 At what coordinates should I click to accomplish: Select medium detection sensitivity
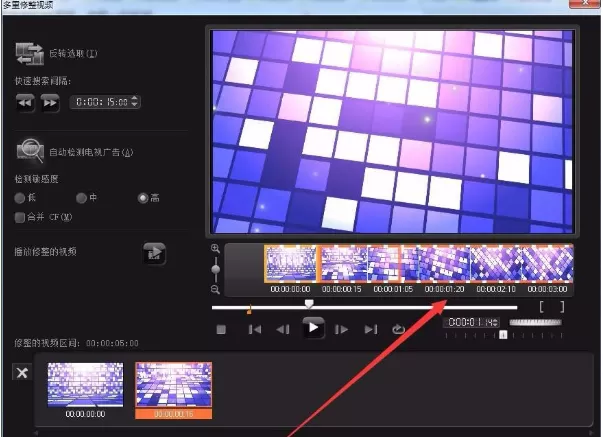(81, 198)
